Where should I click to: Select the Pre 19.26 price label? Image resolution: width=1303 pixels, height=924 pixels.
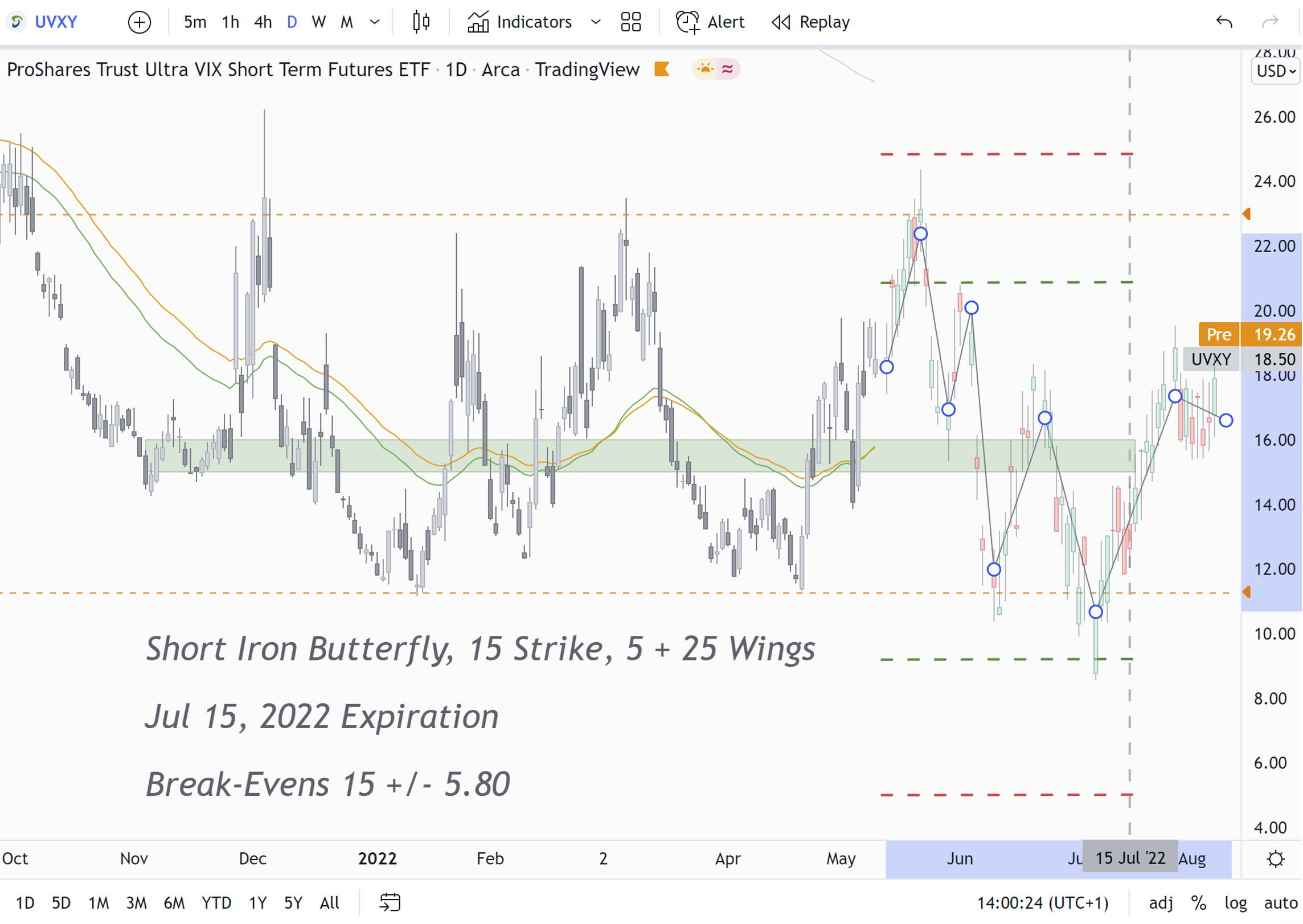click(x=1250, y=335)
